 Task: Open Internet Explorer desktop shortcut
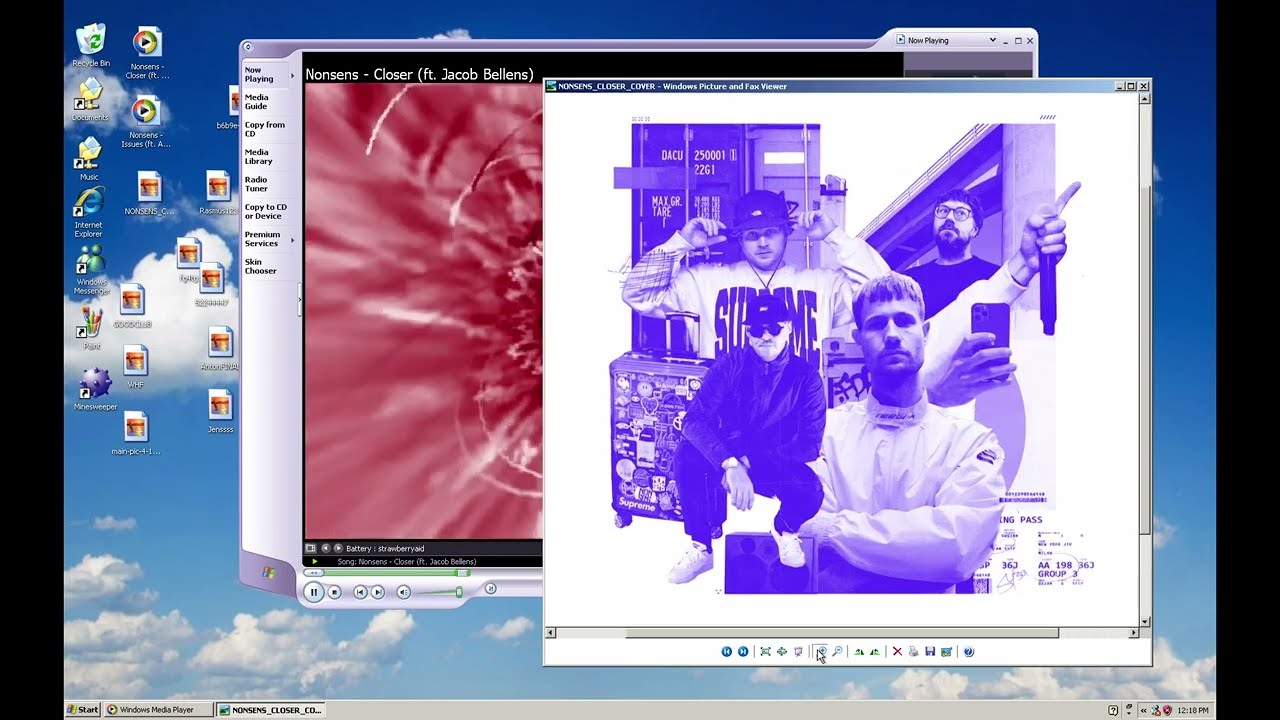click(x=89, y=213)
